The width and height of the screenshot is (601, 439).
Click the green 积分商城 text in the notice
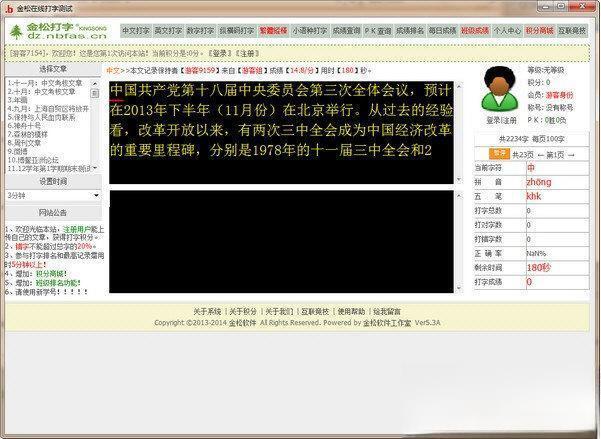click(x=49, y=274)
